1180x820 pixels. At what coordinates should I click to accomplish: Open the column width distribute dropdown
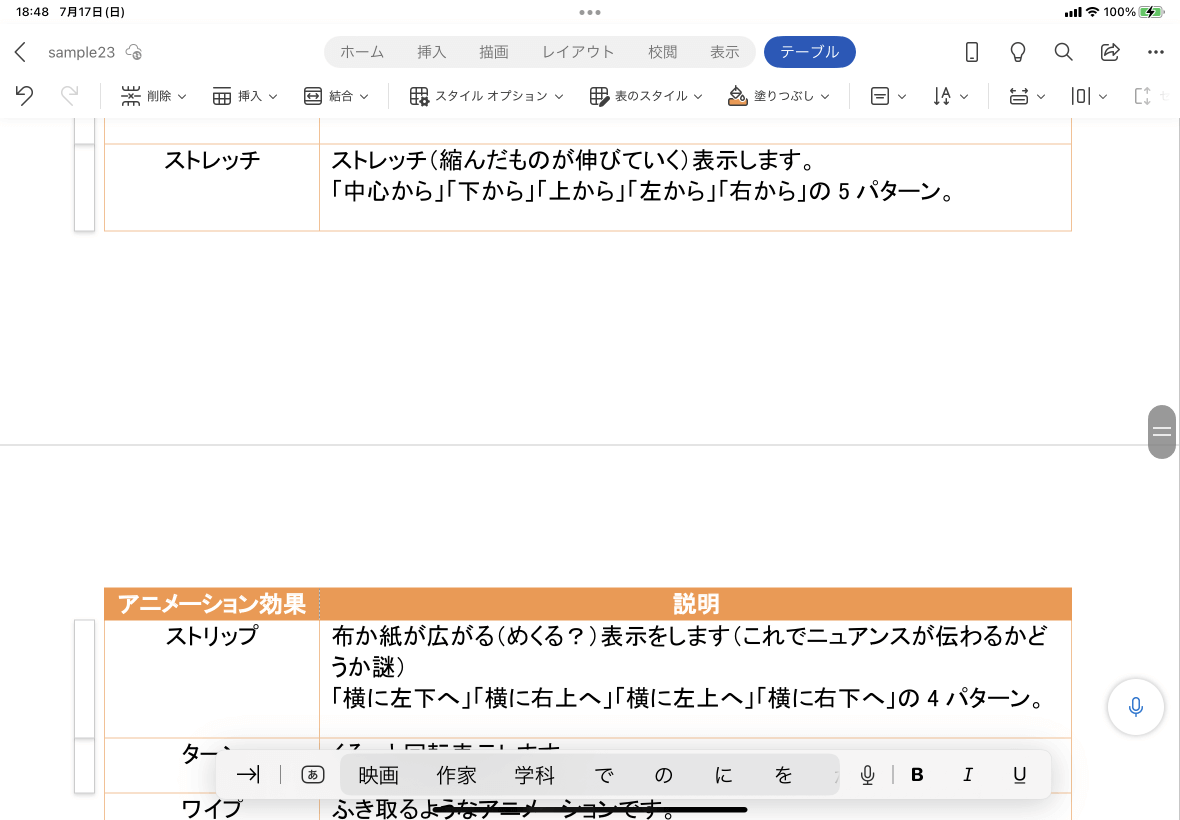click(1089, 96)
